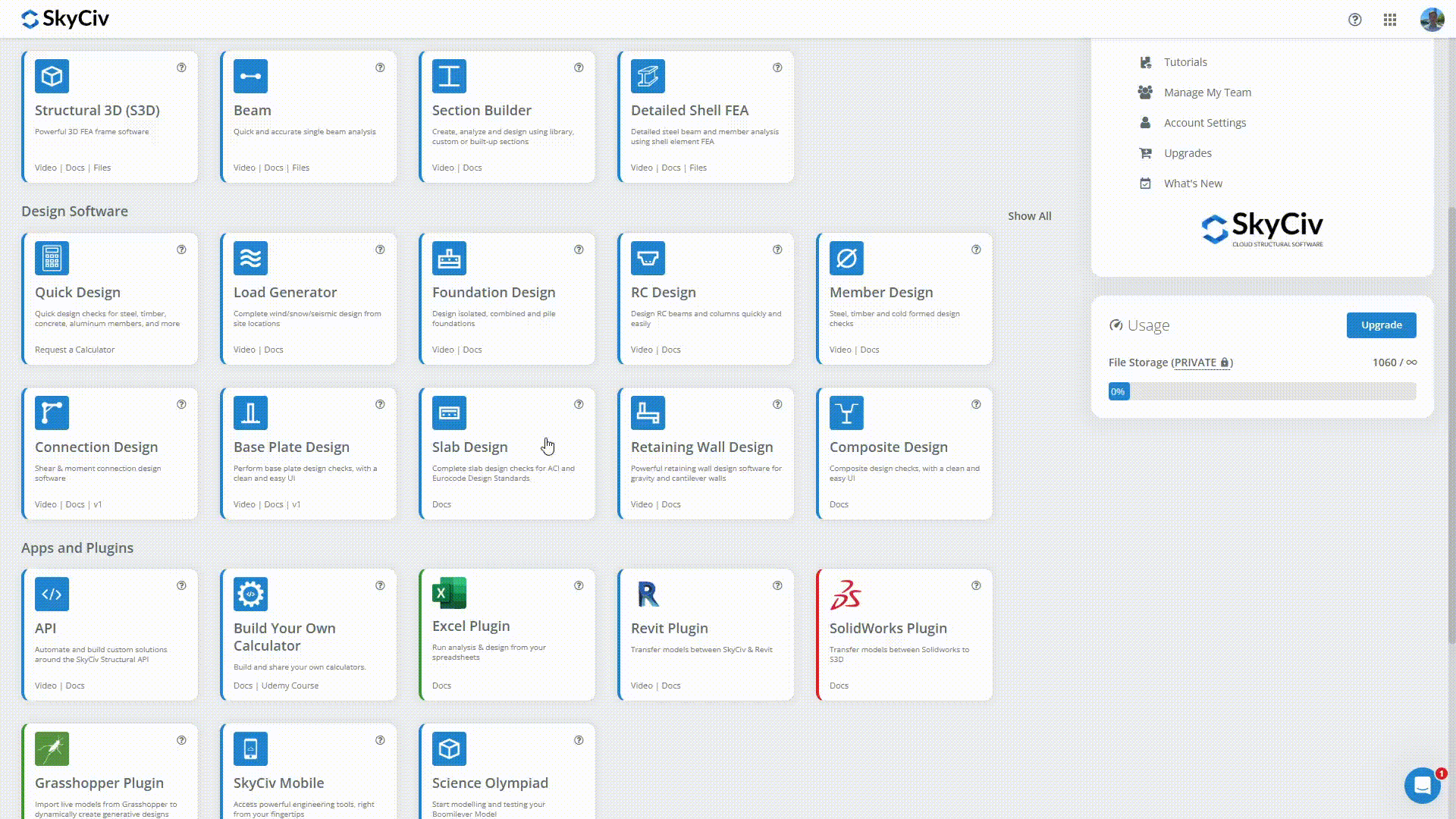Image resolution: width=1456 pixels, height=819 pixels.
Task: Click the Upgrade button
Action: tap(1381, 325)
